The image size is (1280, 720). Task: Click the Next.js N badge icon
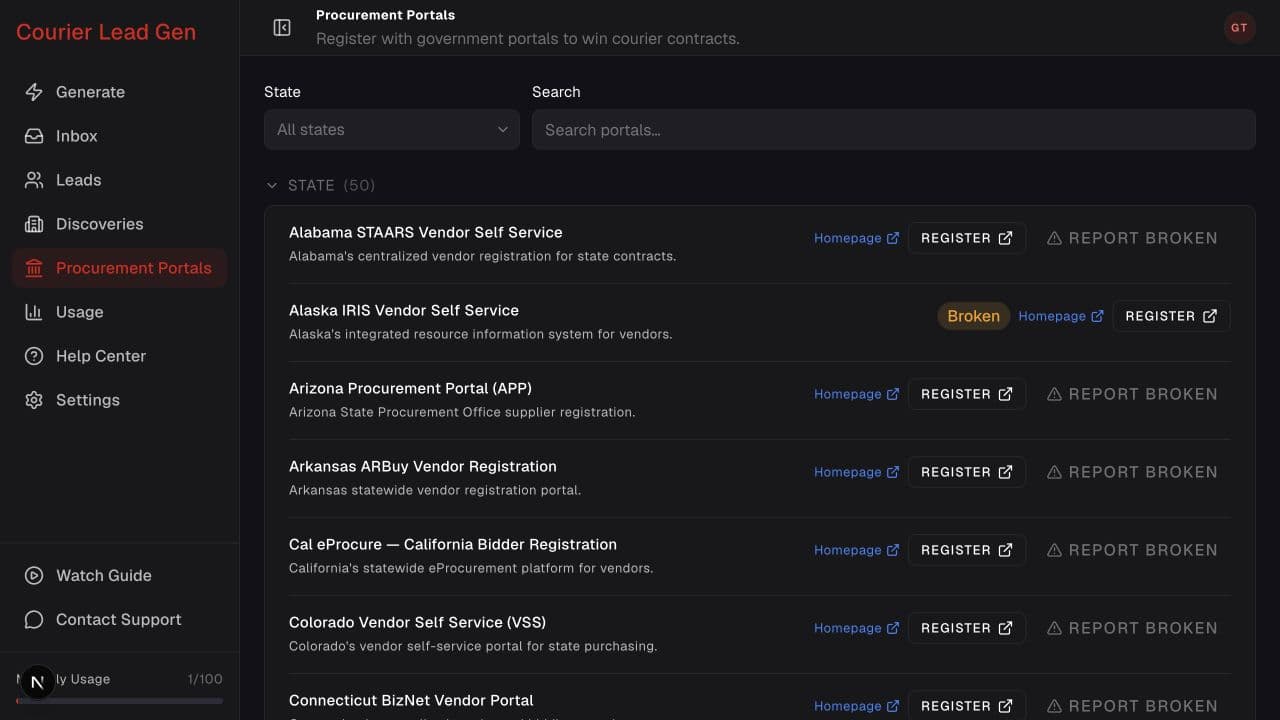38,683
